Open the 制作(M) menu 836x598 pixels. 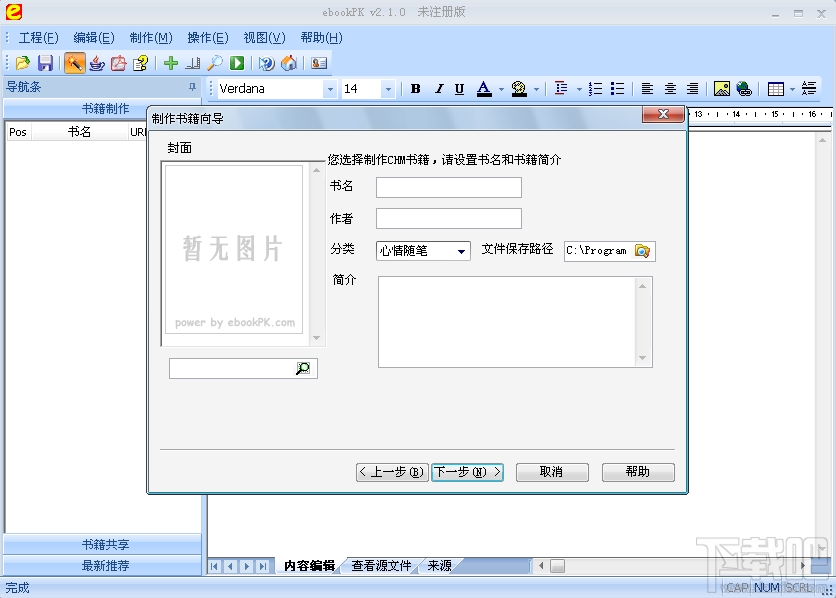tap(150, 37)
